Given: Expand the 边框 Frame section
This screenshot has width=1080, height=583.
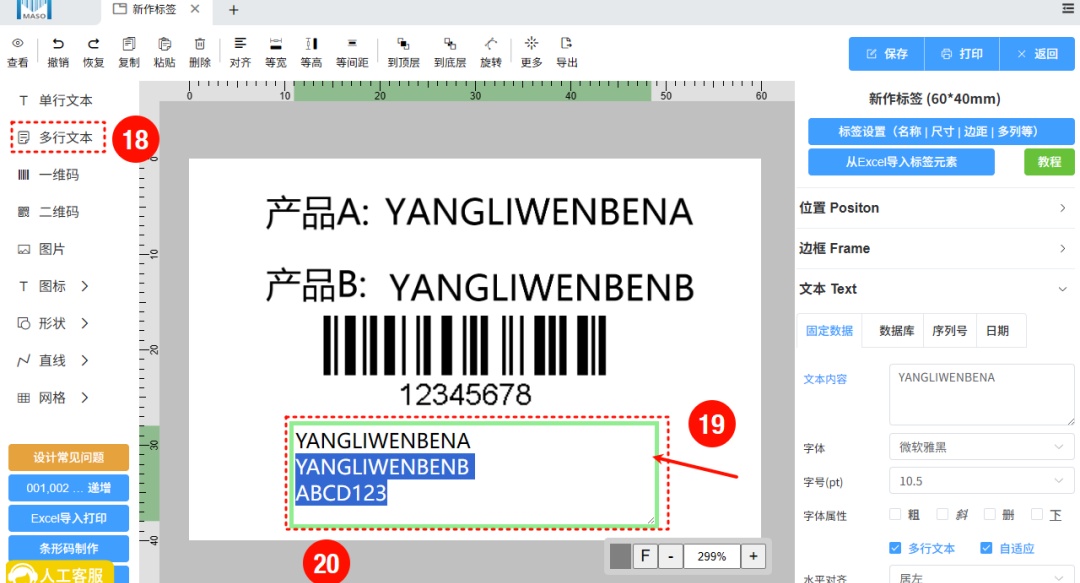Looking at the screenshot, I should coord(935,249).
